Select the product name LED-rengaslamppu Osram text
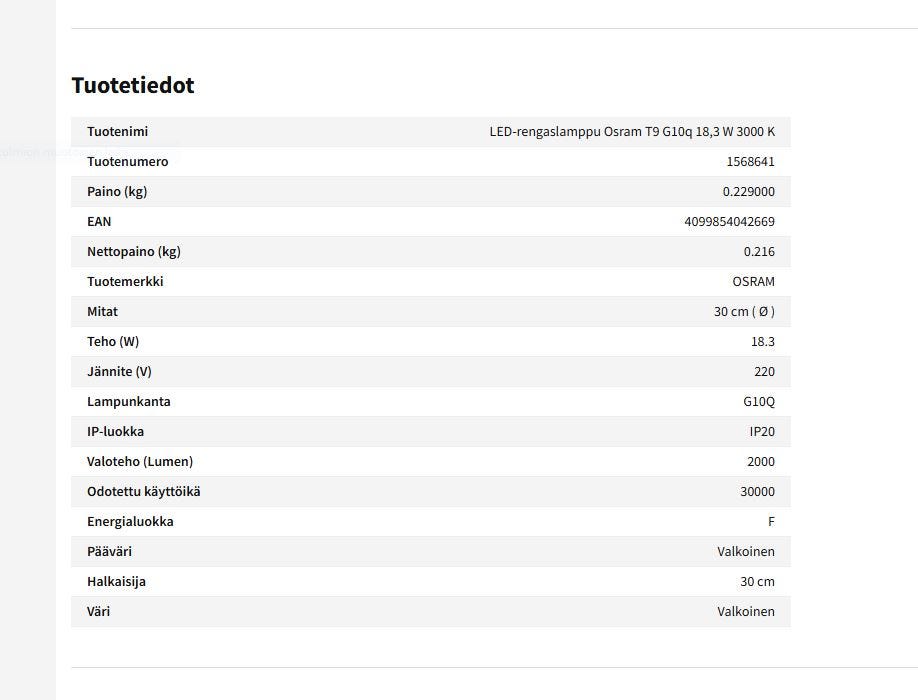918x700 pixels. 631,132
